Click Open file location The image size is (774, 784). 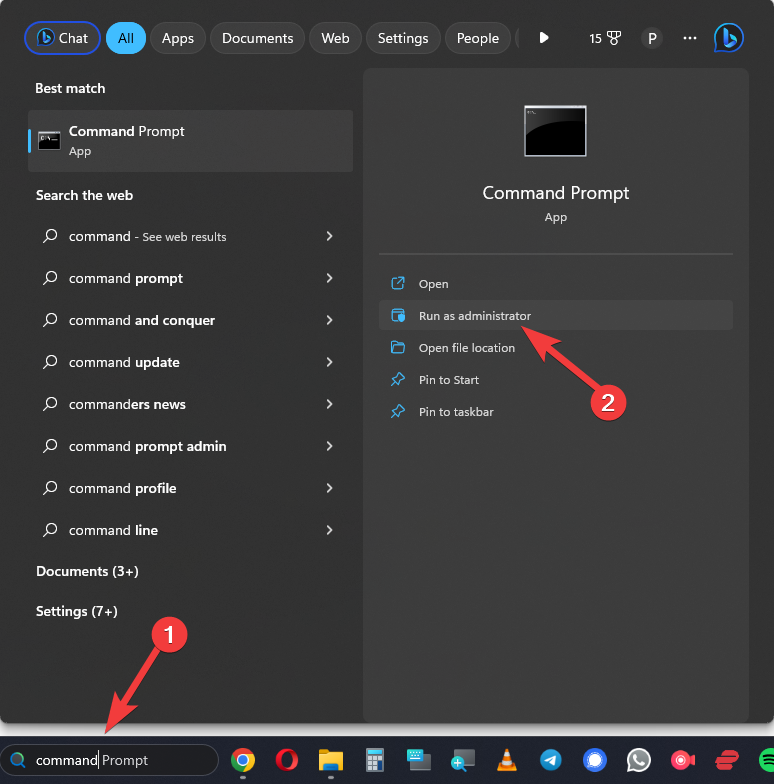click(467, 348)
